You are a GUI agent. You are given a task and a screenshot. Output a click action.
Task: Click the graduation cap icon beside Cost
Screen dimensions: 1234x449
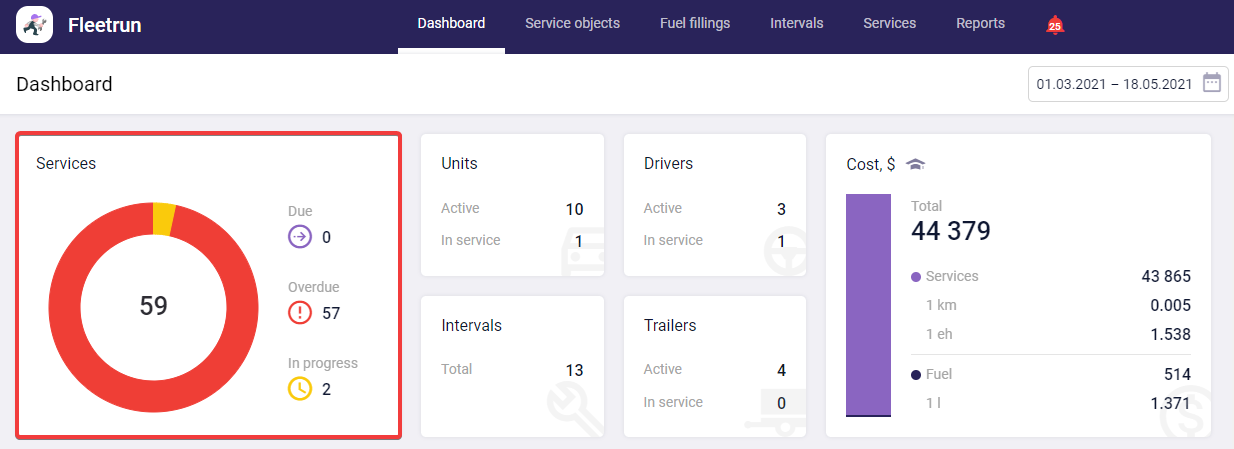point(915,164)
